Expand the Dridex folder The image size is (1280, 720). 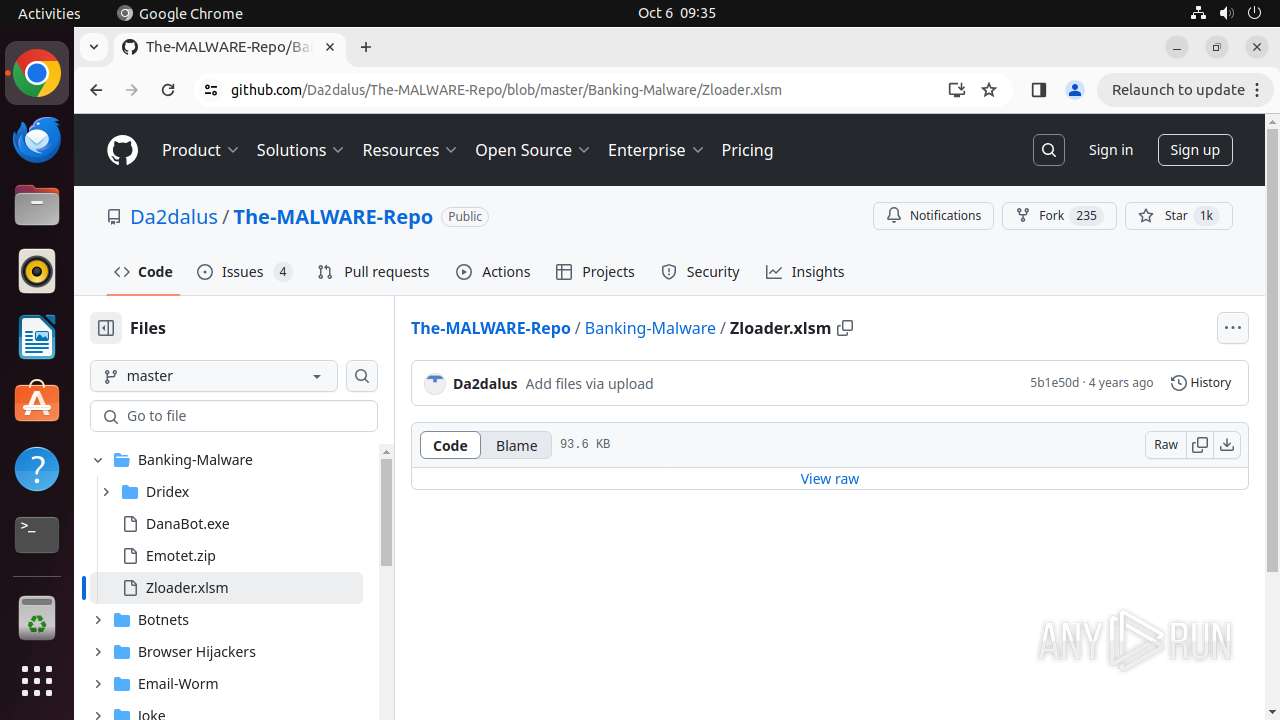point(106,492)
